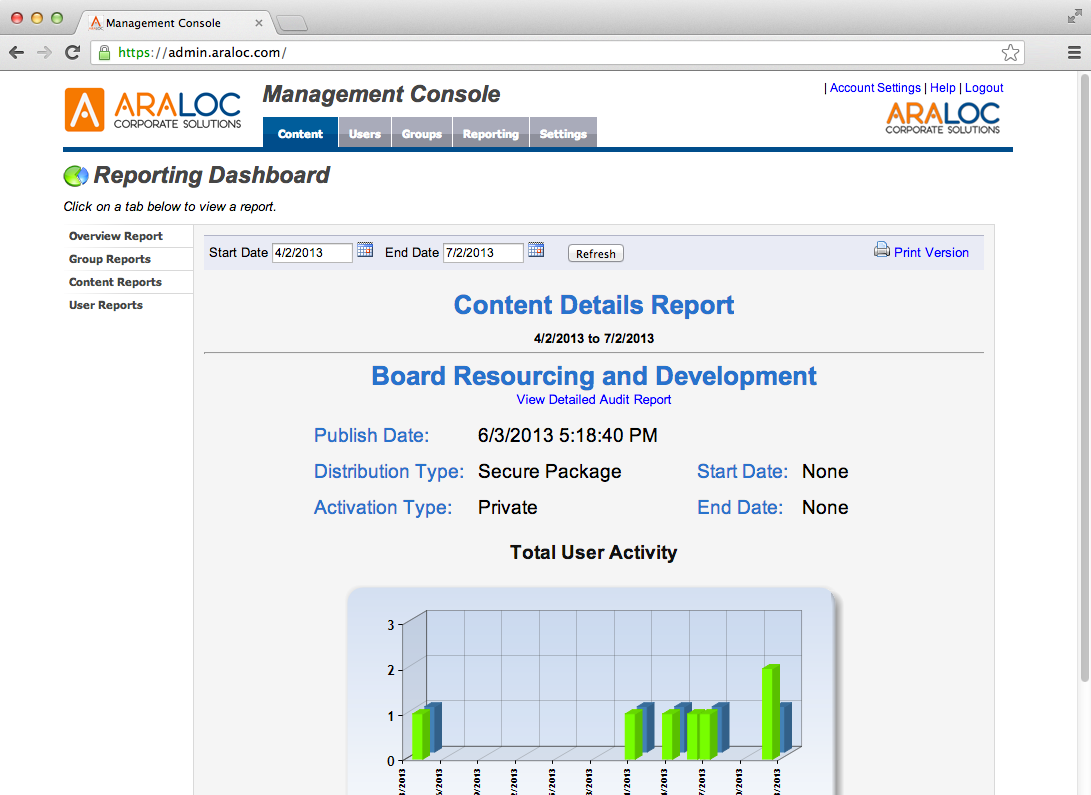The width and height of the screenshot is (1091, 795).
Task: Reload the page using the refresh icon
Action: point(71,52)
